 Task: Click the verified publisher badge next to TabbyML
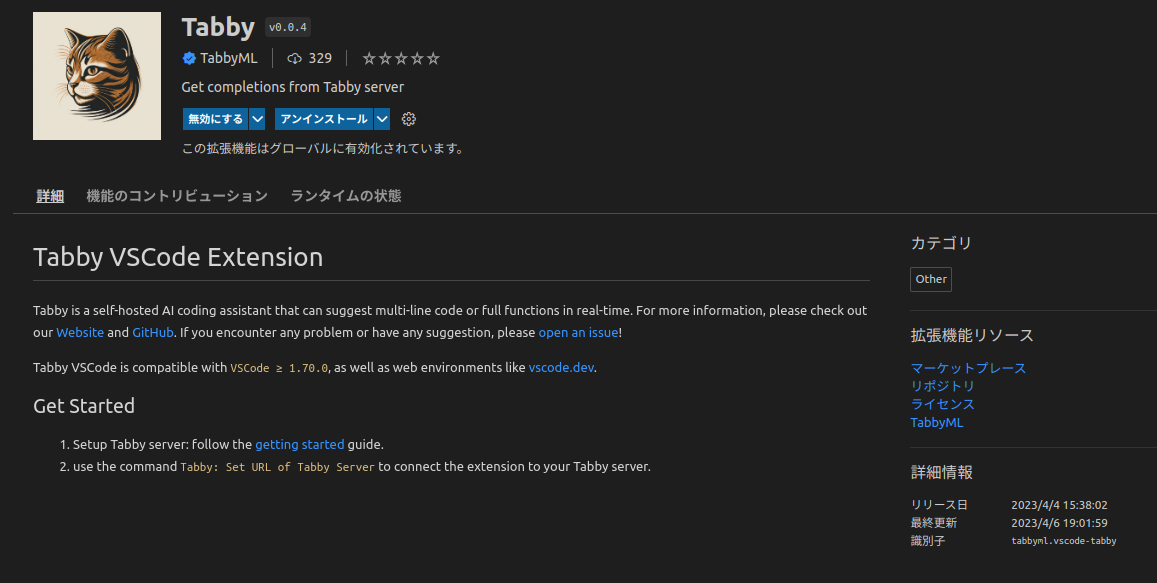[189, 58]
